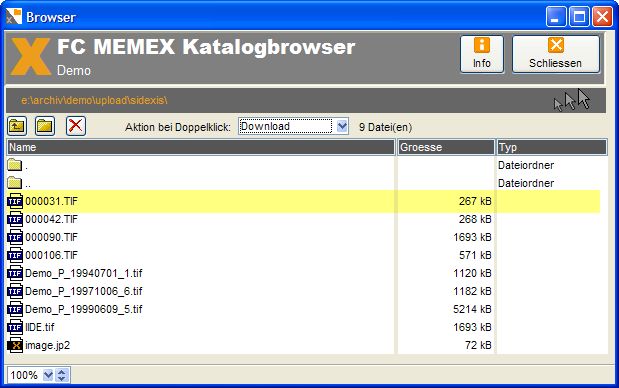The width and height of the screenshot is (619, 388).
Task: Click the red X delete icon
Action: point(75,126)
